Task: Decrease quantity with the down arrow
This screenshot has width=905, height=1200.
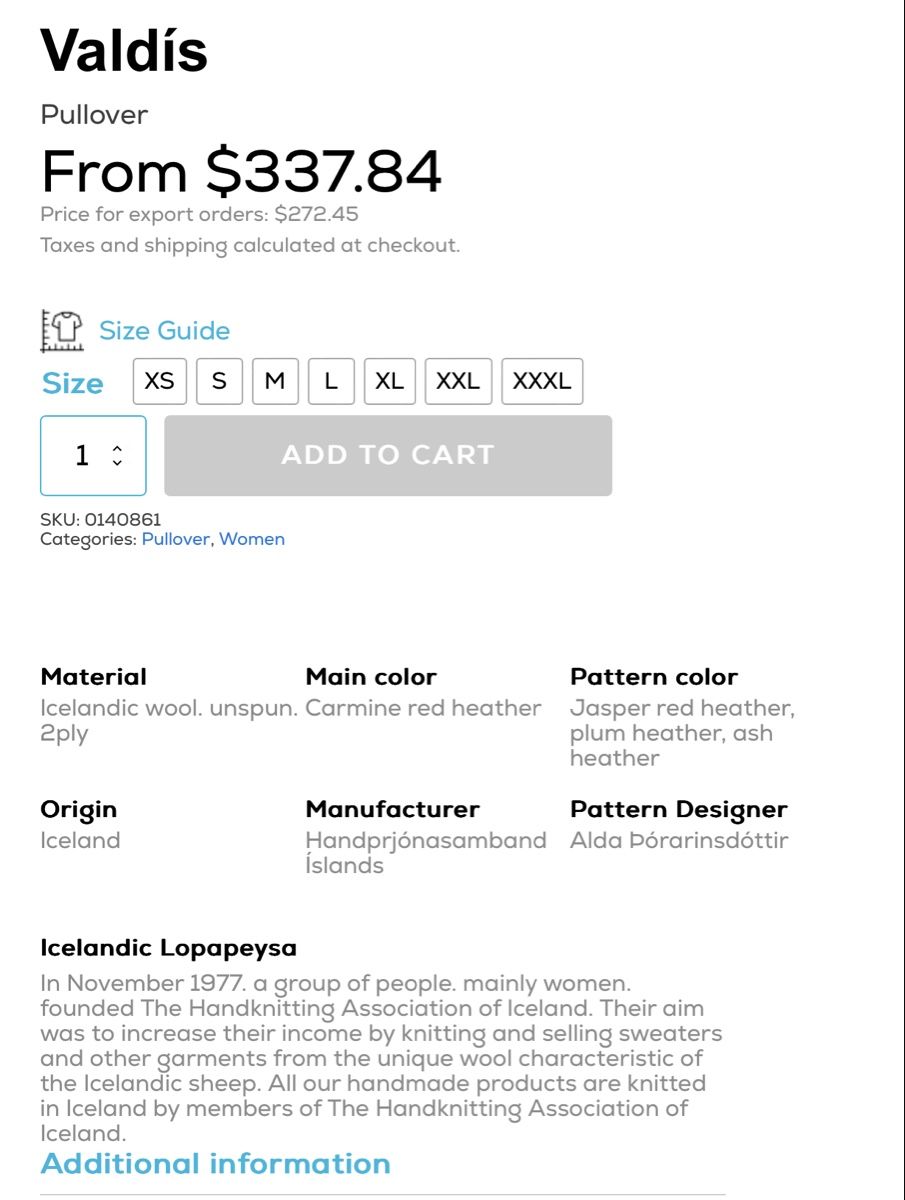Action: coord(118,463)
